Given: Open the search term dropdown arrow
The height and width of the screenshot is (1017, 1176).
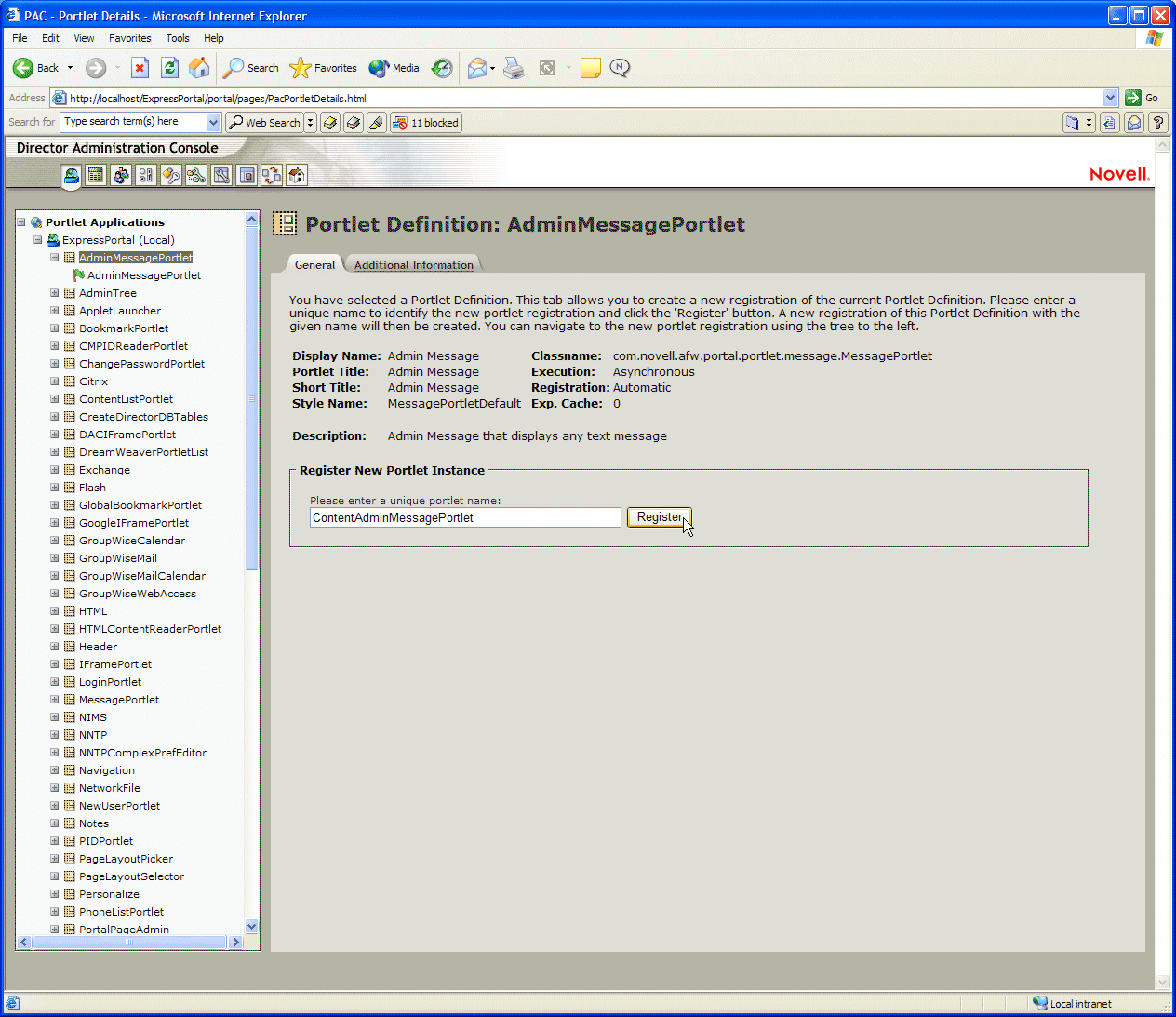Looking at the screenshot, I should pyautogui.click(x=213, y=122).
